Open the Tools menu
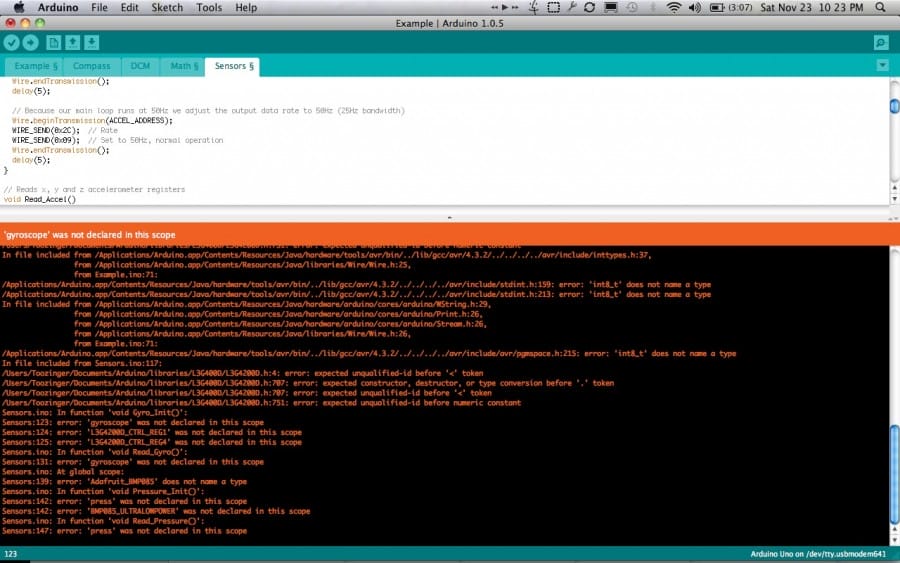 [209, 7]
